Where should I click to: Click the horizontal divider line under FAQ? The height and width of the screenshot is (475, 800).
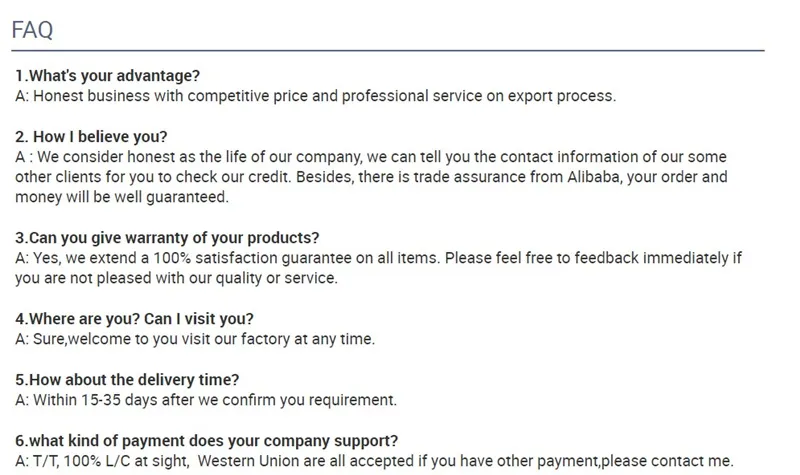coord(388,51)
